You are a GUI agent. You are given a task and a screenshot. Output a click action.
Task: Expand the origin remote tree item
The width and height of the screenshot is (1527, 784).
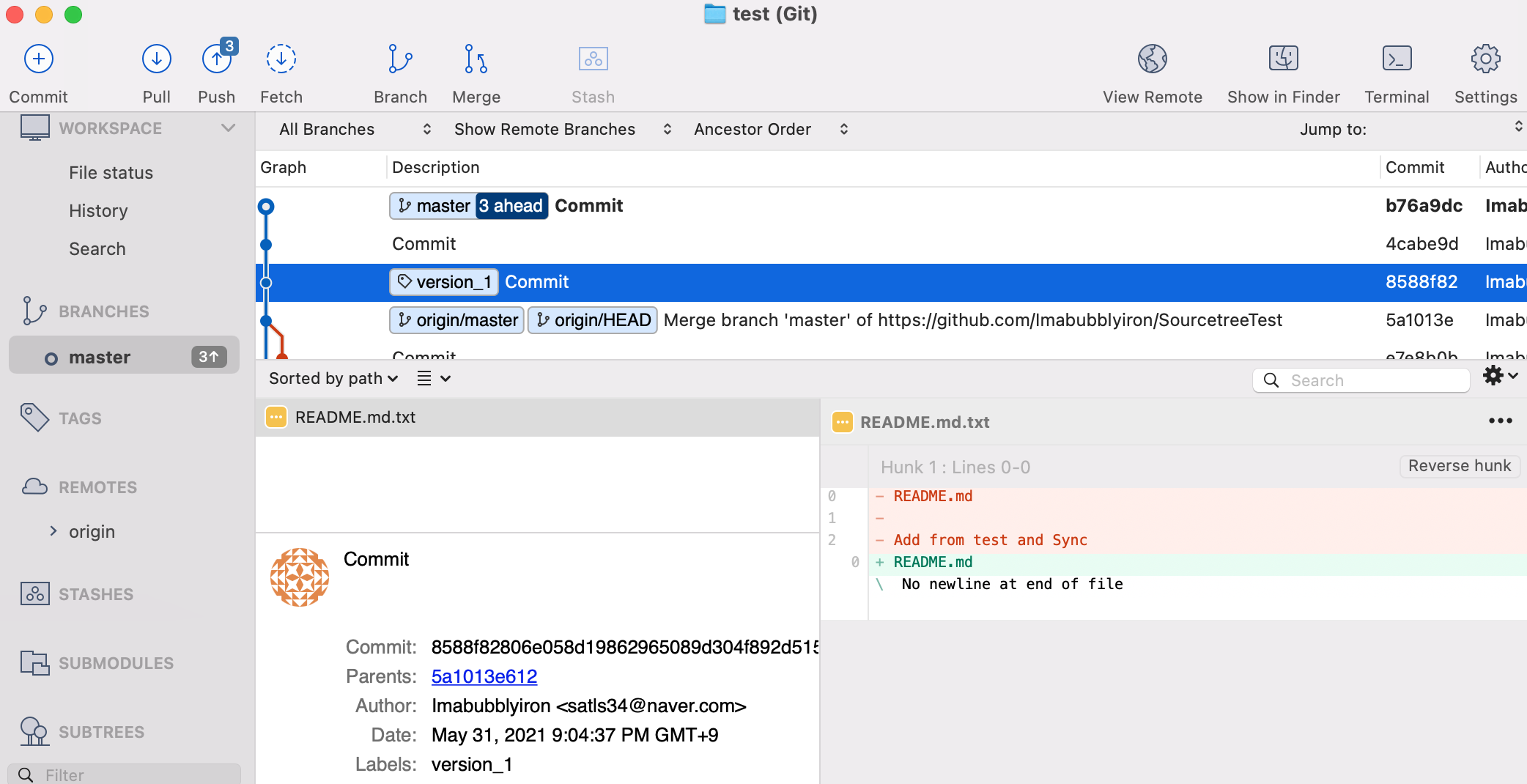[53, 530]
